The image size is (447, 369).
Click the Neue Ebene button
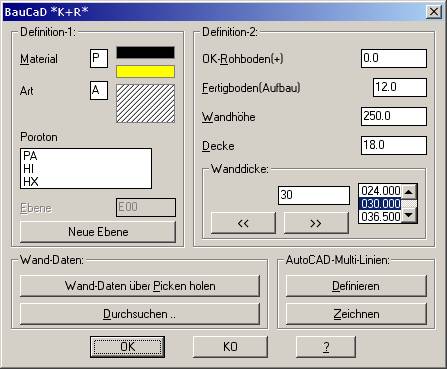(x=98, y=232)
